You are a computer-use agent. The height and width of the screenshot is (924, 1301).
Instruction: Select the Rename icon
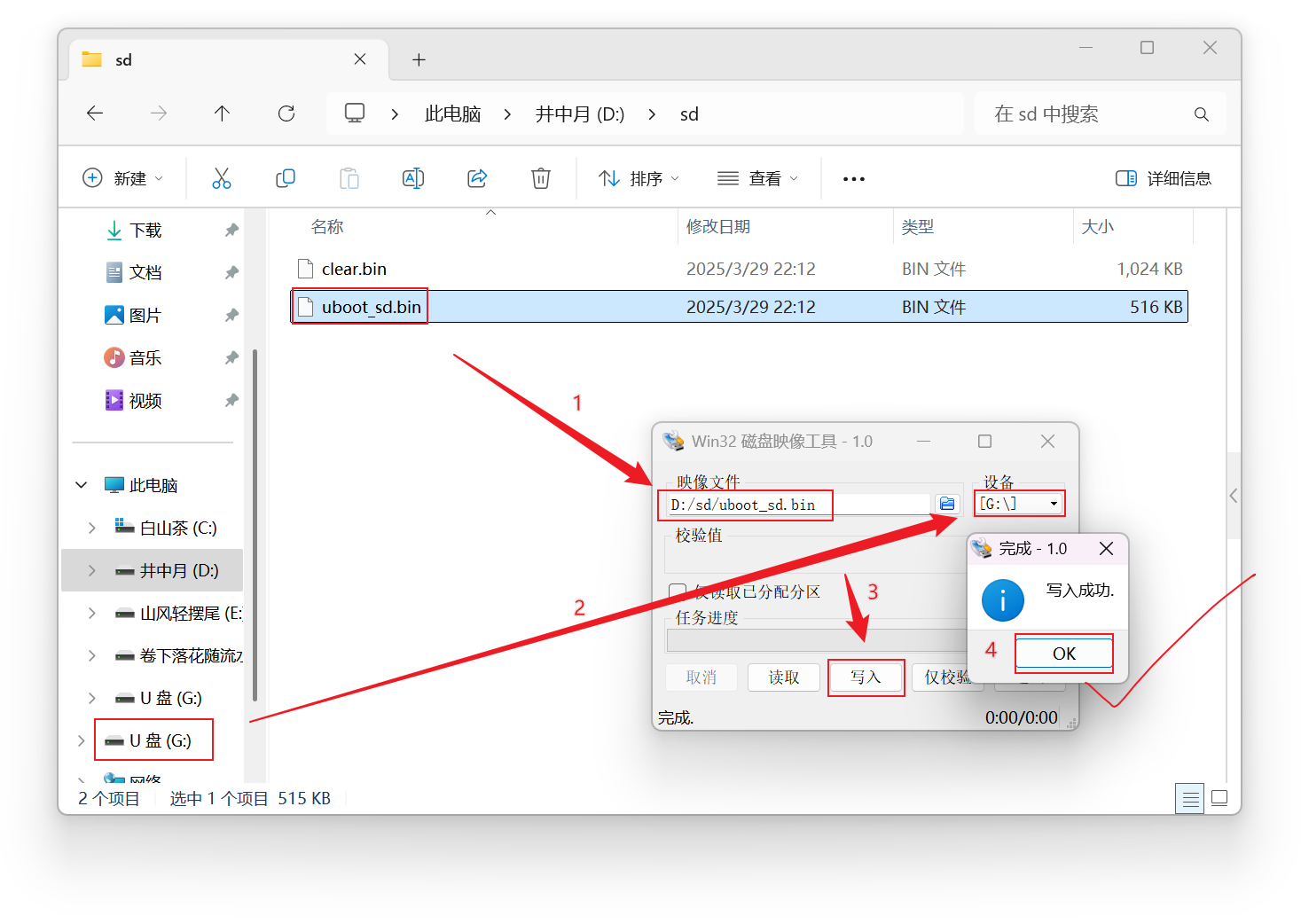(413, 177)
